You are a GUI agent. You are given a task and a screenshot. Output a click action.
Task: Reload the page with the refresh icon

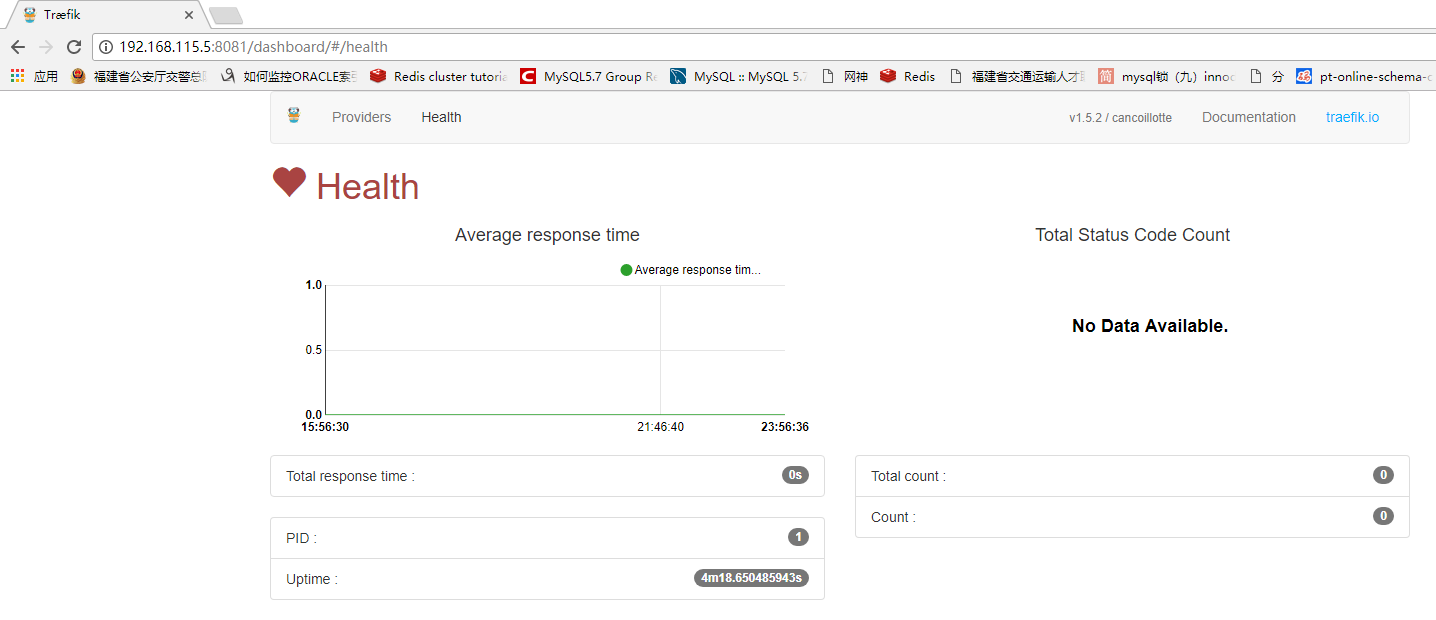pyautogui.click(x=74, y=47)
